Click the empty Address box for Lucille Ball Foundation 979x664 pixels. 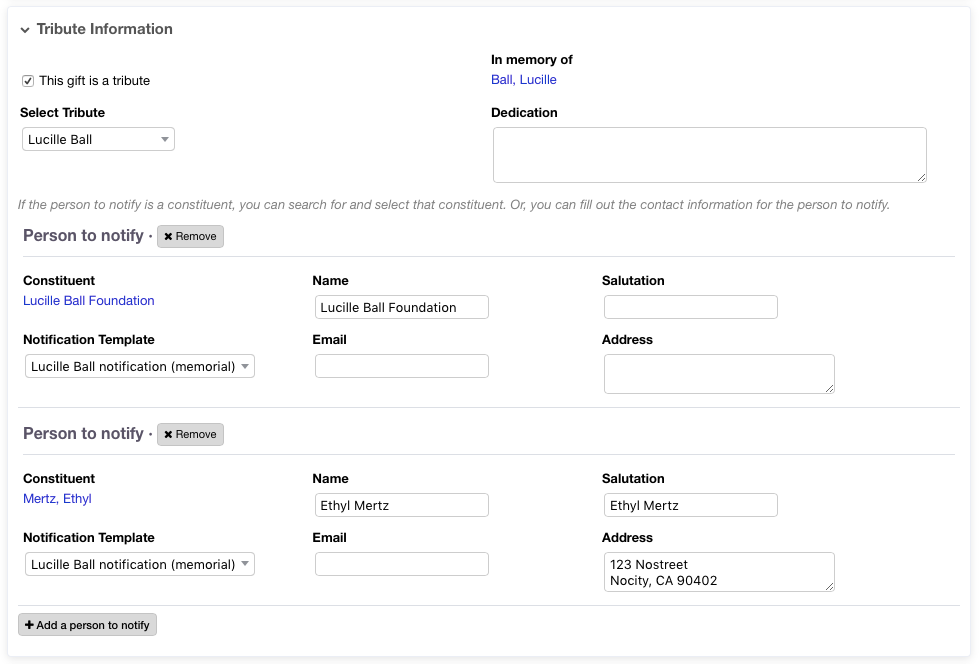[x=719, y=374]
